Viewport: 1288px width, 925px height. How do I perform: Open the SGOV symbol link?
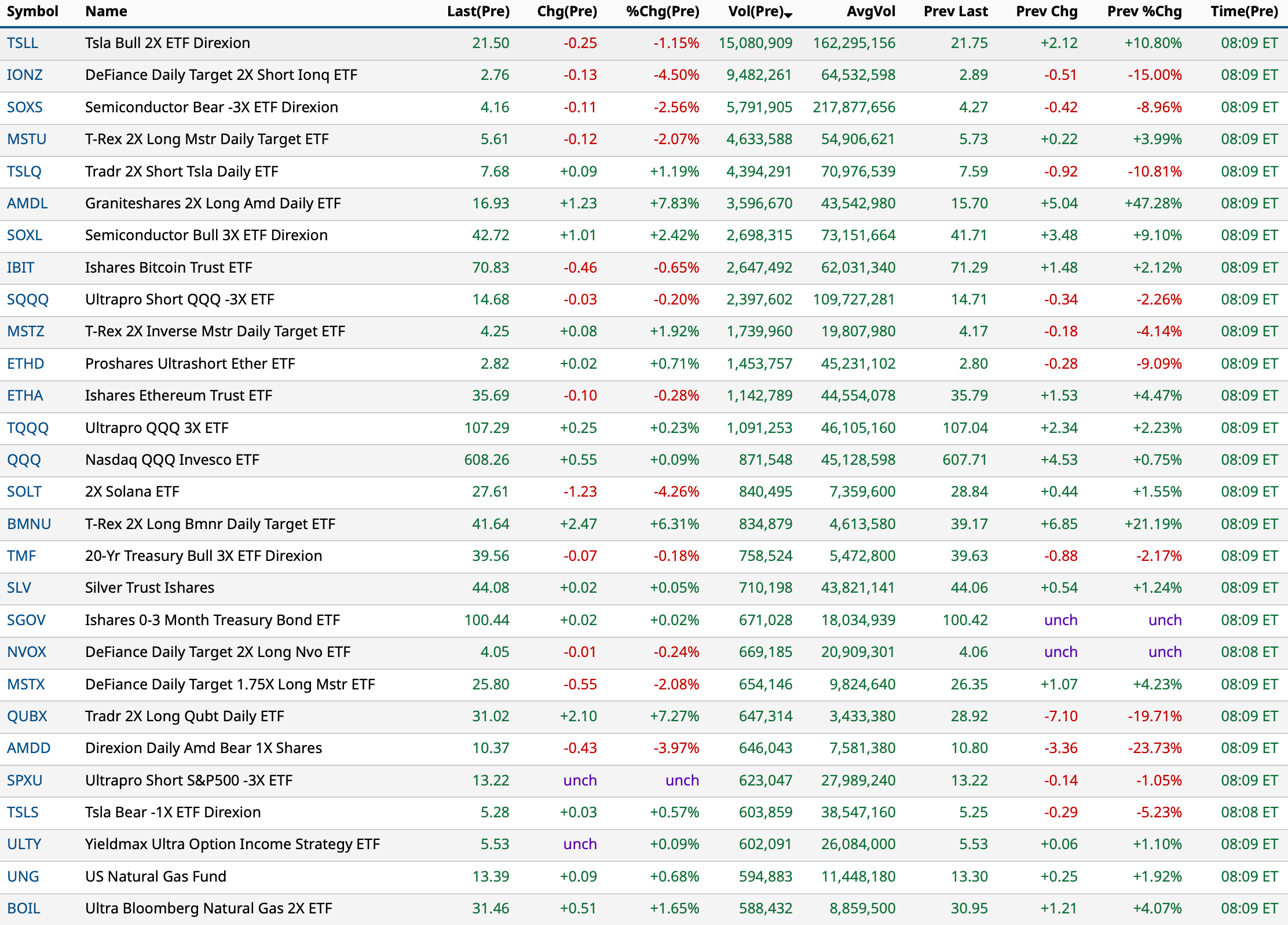[x=26, y=620]
